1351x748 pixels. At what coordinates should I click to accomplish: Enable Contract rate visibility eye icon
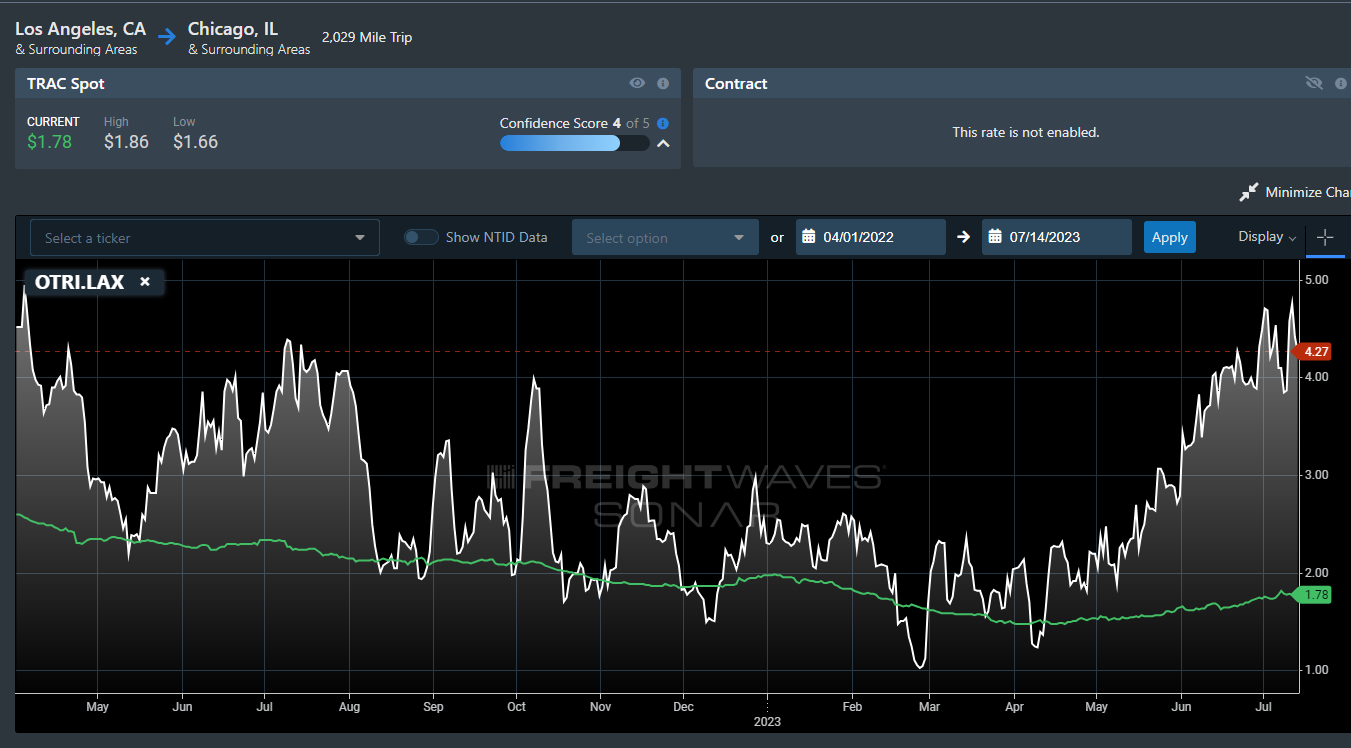(x=1314, y=84)
